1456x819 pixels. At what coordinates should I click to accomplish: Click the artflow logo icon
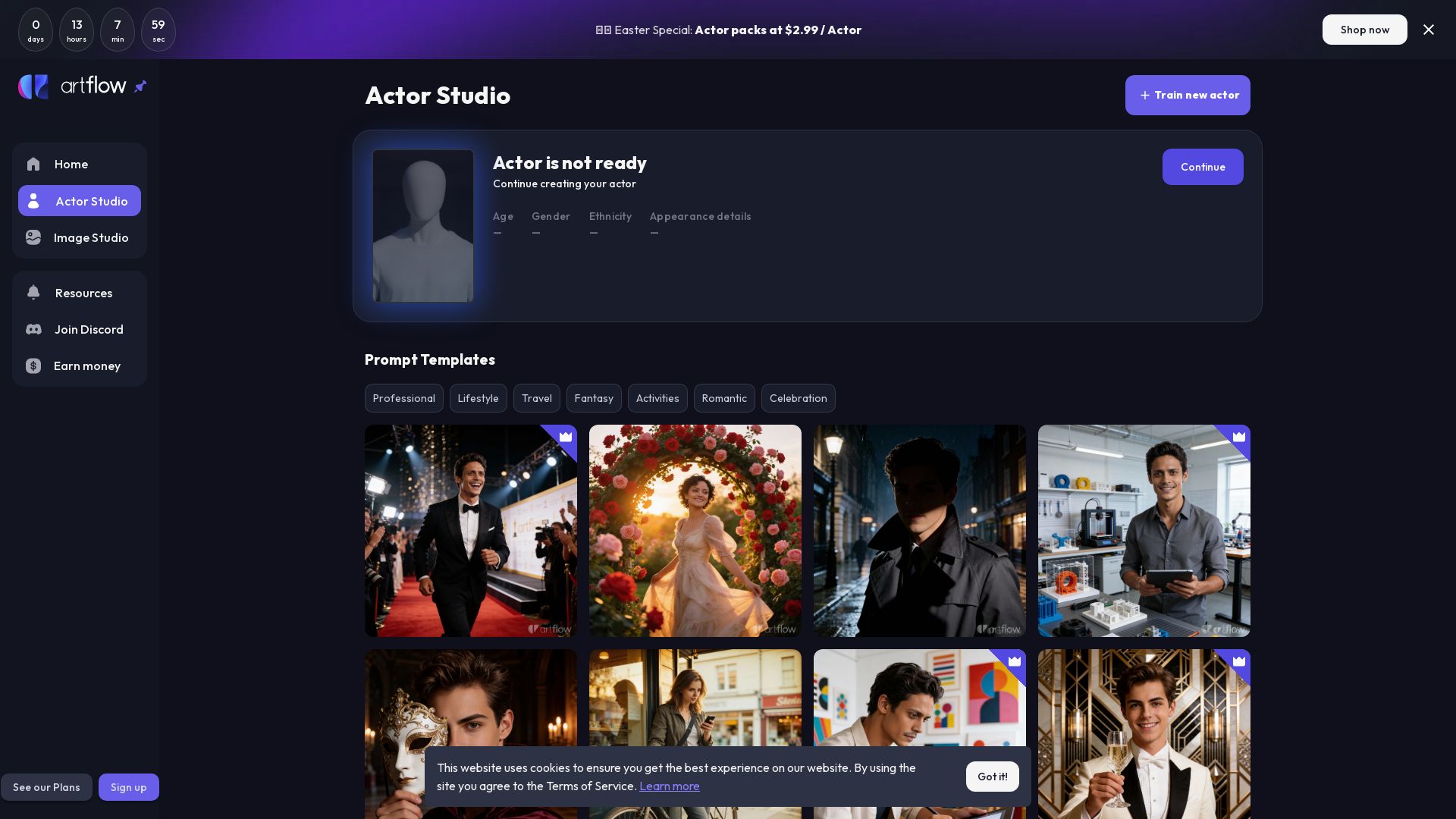[x=33, y=86]
